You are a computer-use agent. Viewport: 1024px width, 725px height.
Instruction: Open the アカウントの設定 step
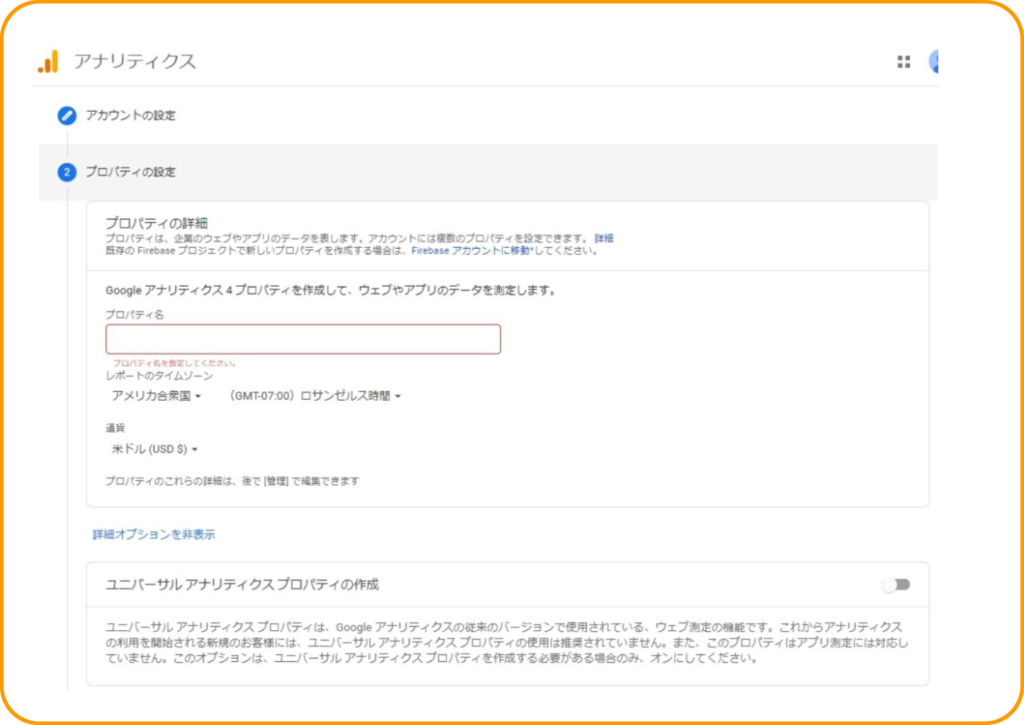[131, 116]
